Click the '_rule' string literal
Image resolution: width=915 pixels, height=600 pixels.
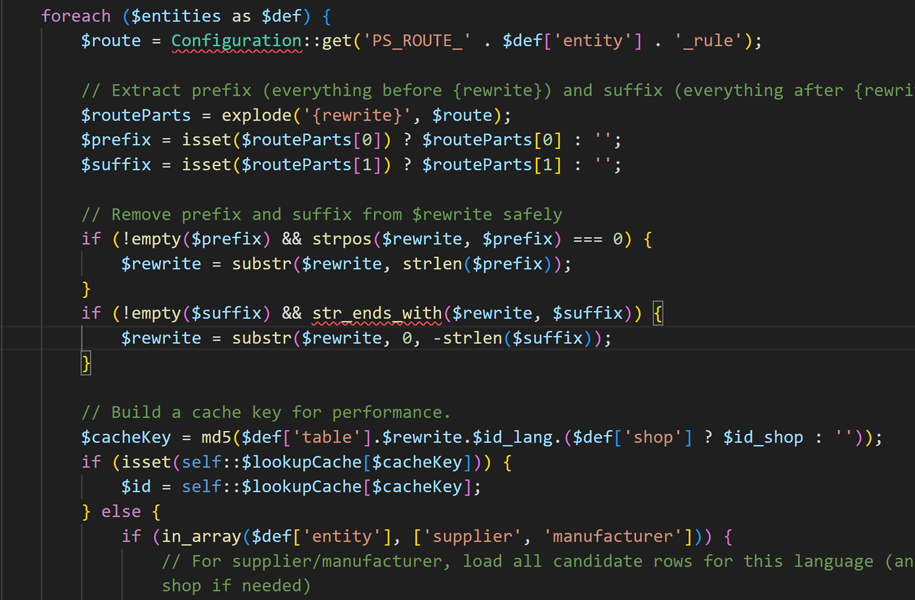point(709,41)
